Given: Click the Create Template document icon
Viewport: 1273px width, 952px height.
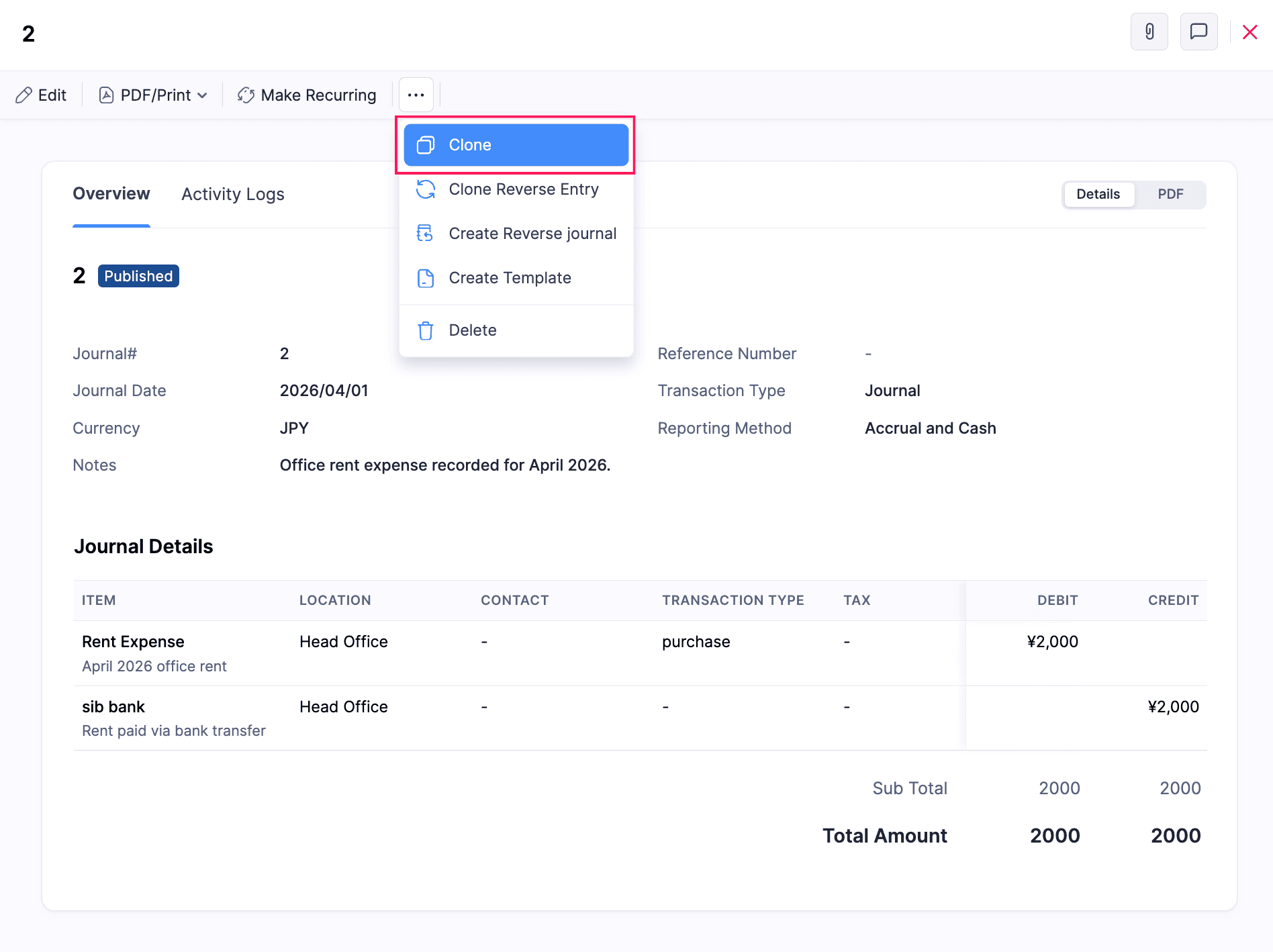Looking at the screenshot, I should coord(426,278).
